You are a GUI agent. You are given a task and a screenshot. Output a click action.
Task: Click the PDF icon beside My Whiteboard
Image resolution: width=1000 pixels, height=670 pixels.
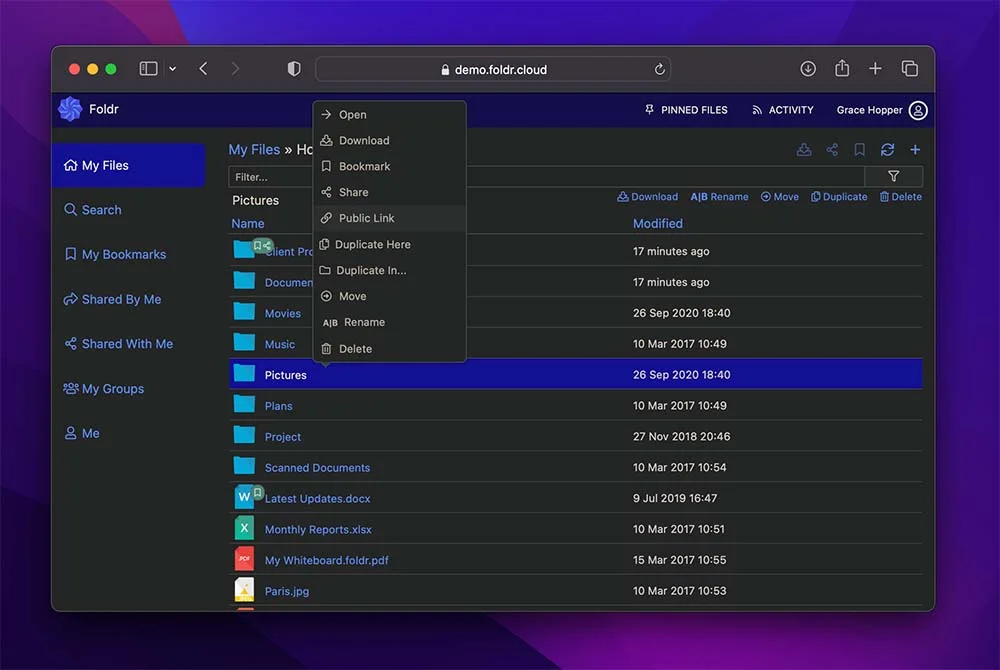tap(244, 558)
